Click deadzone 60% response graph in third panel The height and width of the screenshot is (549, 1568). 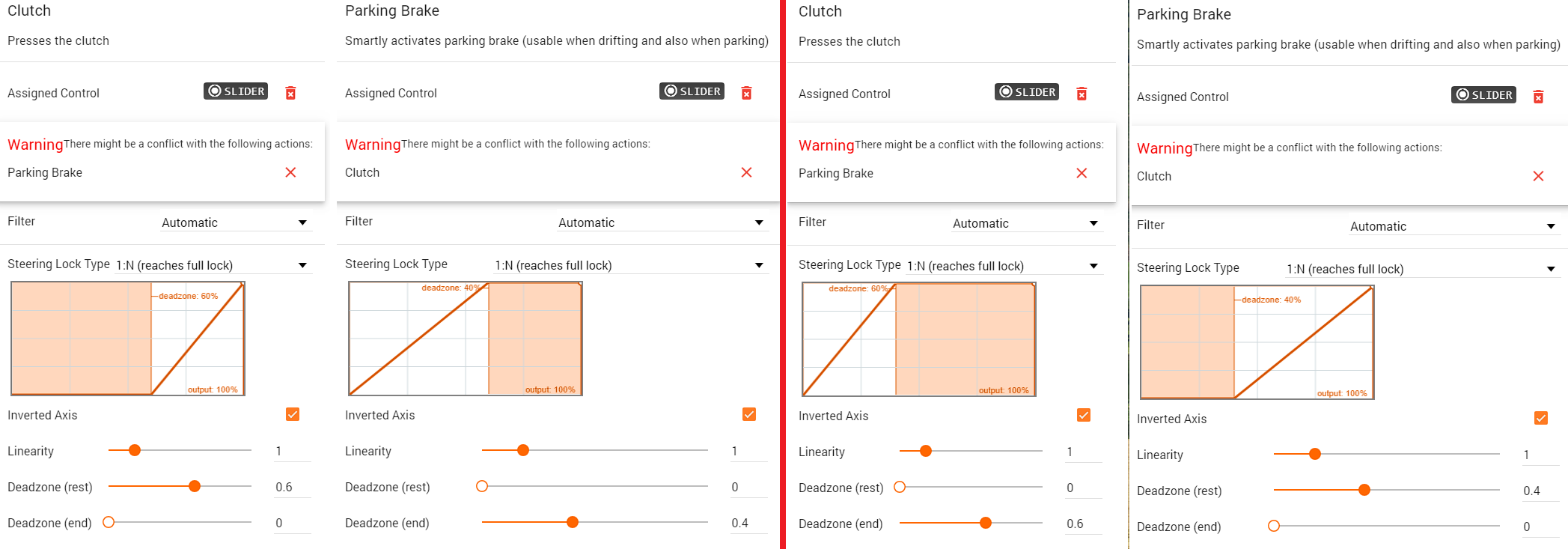tap(919, 339)
